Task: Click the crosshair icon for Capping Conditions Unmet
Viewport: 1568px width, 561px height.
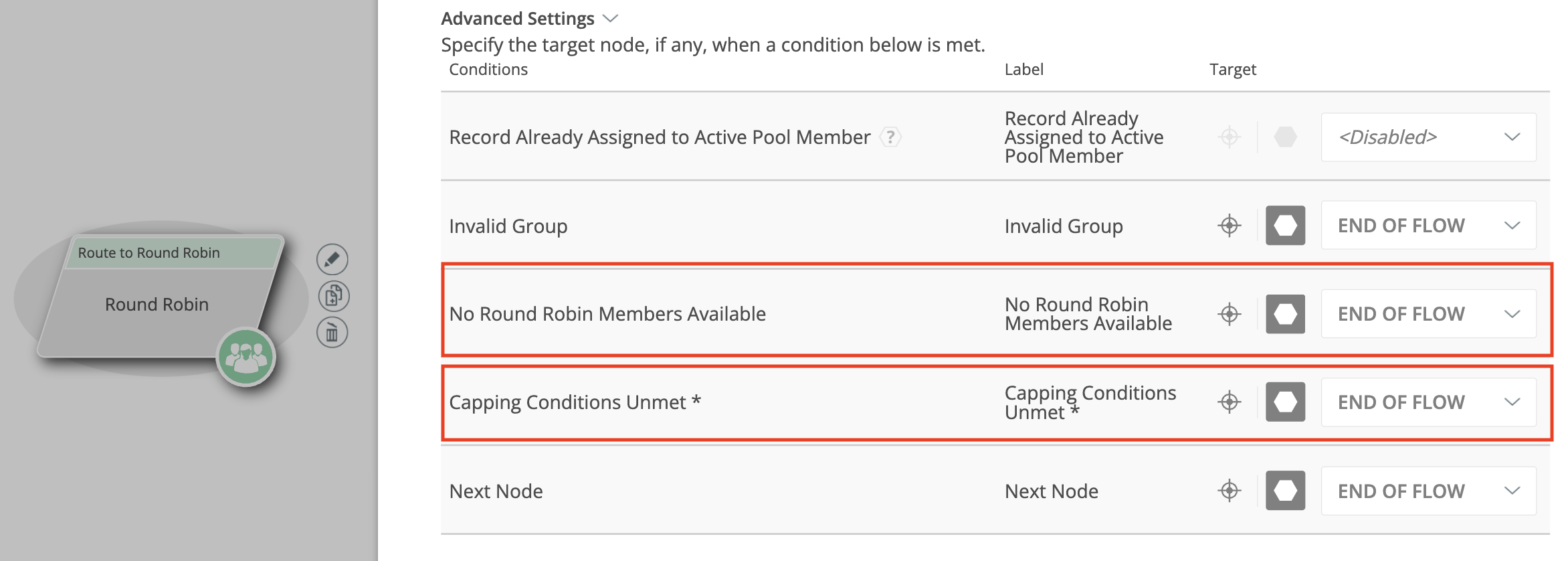Action: coord(1229,402)
